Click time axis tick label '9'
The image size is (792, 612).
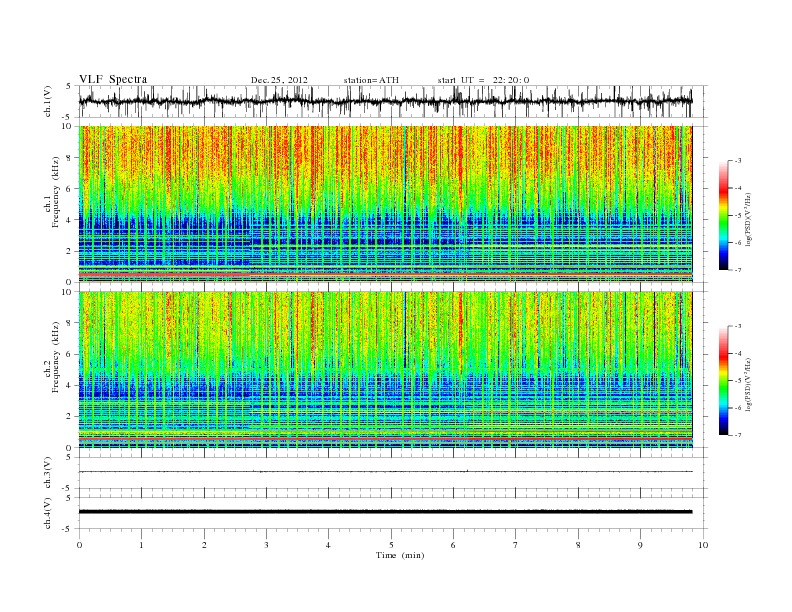click(640, 545)
